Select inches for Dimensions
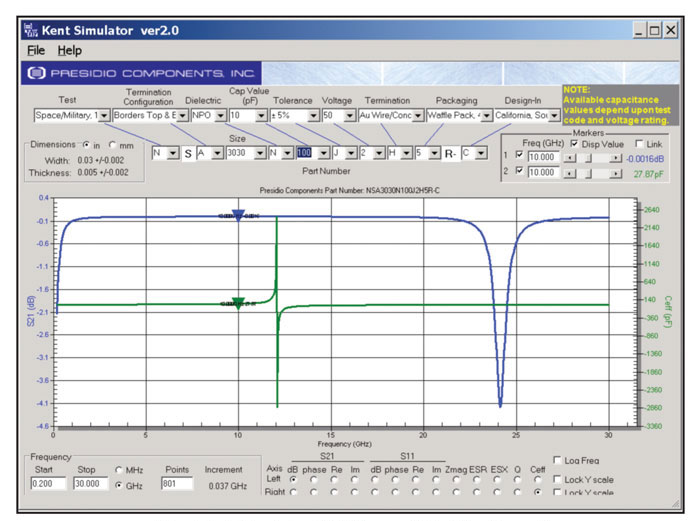This screenshot has height=521, width=700. [x=87, y=145]
